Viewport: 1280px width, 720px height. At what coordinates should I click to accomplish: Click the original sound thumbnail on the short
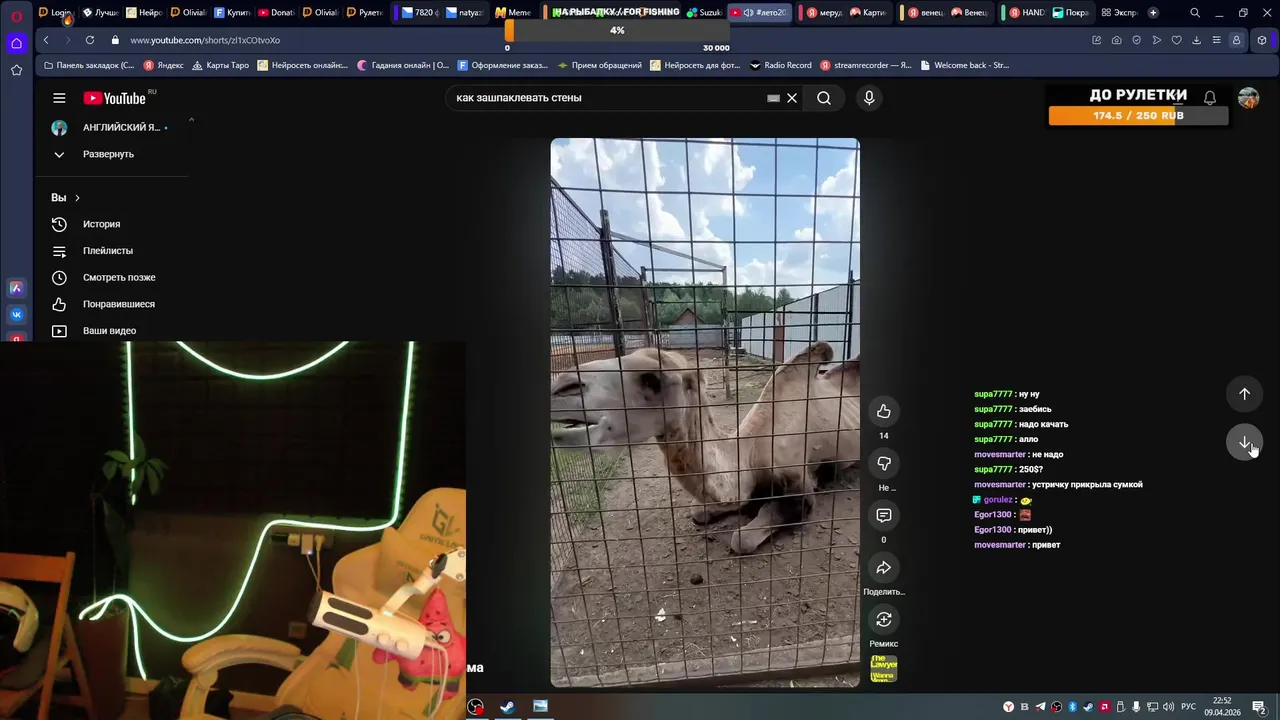click(884, 669)
